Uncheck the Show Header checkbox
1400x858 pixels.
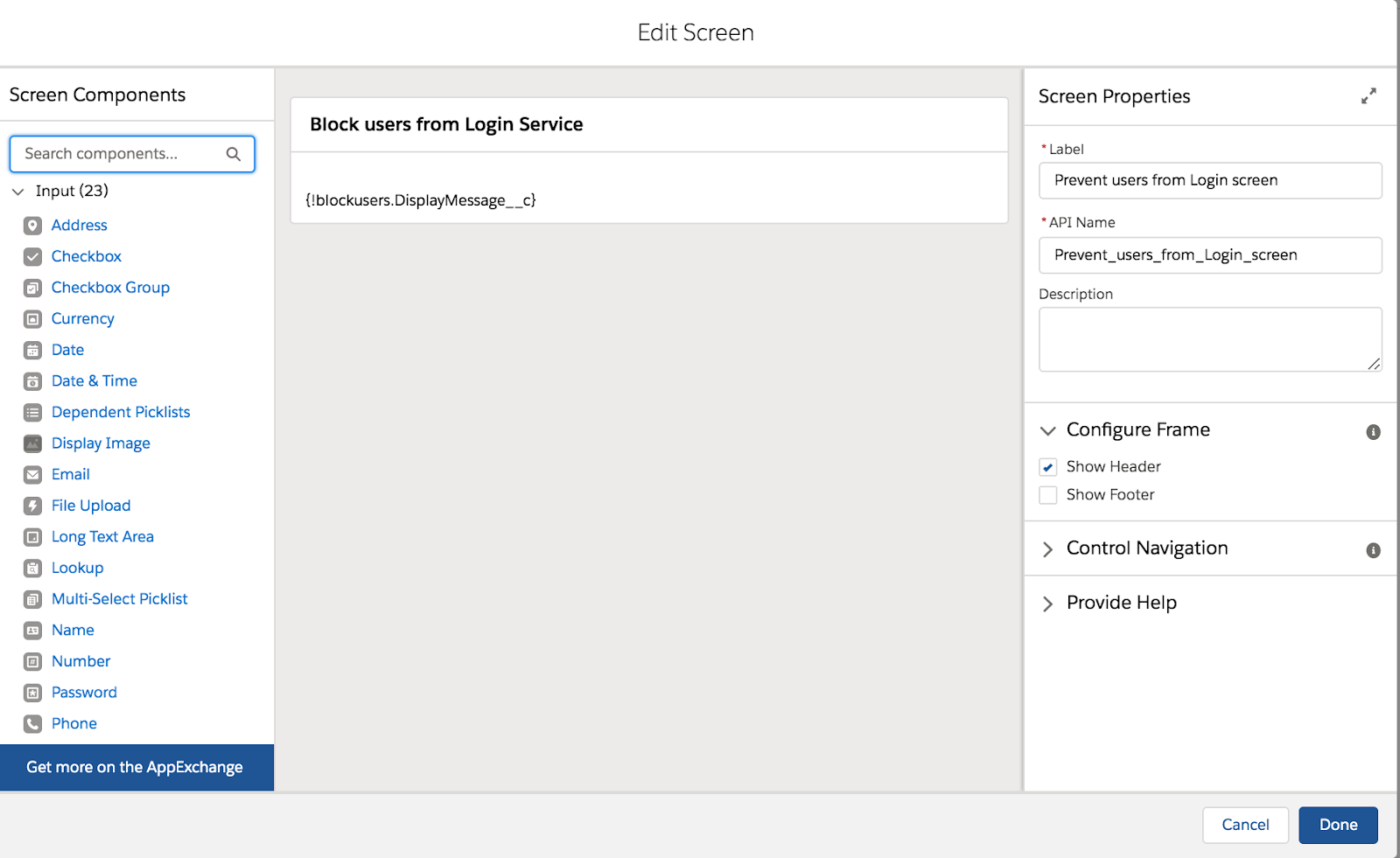1048,467
